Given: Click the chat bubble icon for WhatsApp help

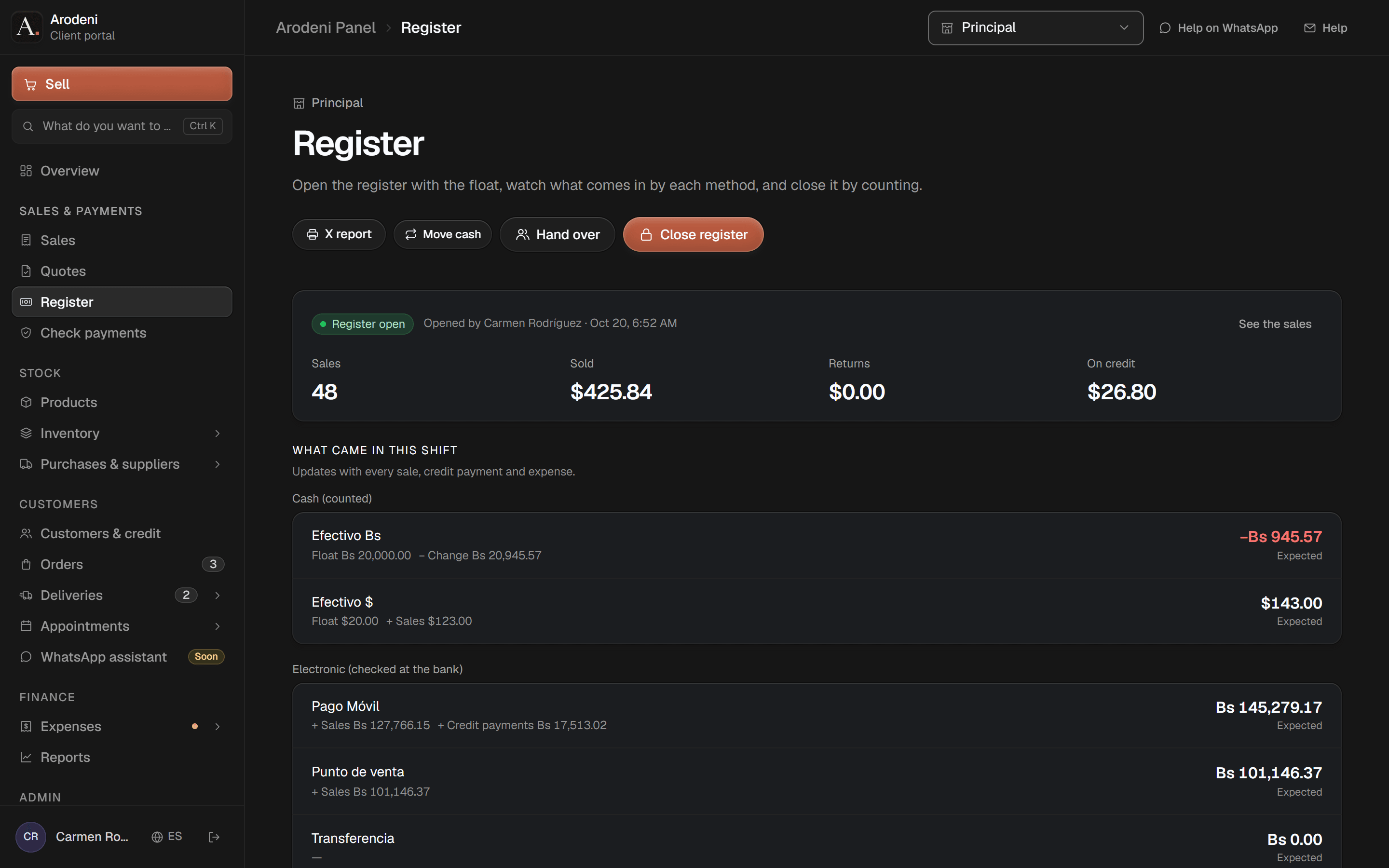Looking at the screenshot, I should [x=1165, y=28].
